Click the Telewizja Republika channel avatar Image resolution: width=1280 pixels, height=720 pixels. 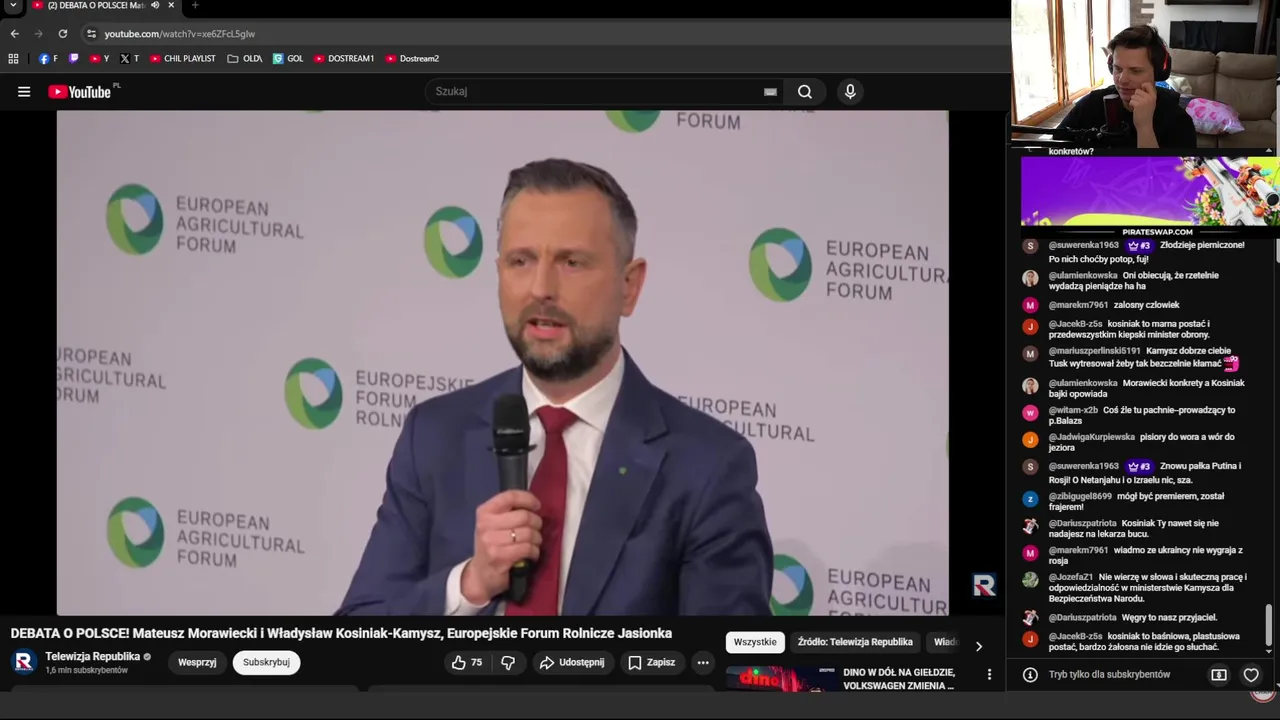24,662
